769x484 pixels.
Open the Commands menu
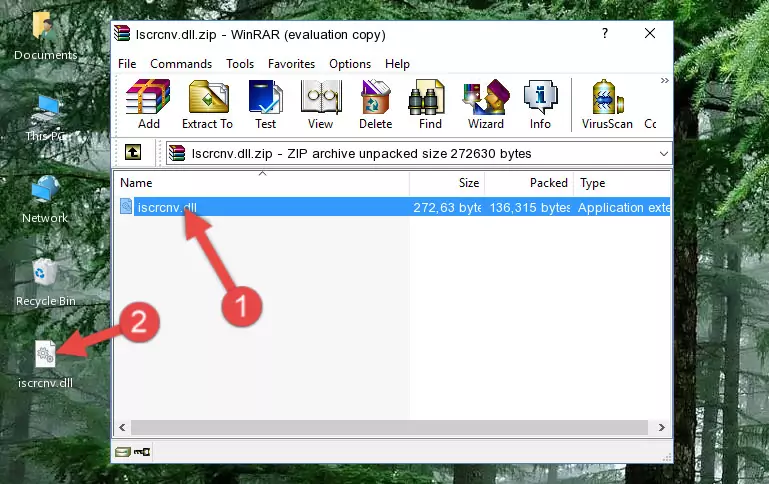pyautogui.click(x=181, y=64)
